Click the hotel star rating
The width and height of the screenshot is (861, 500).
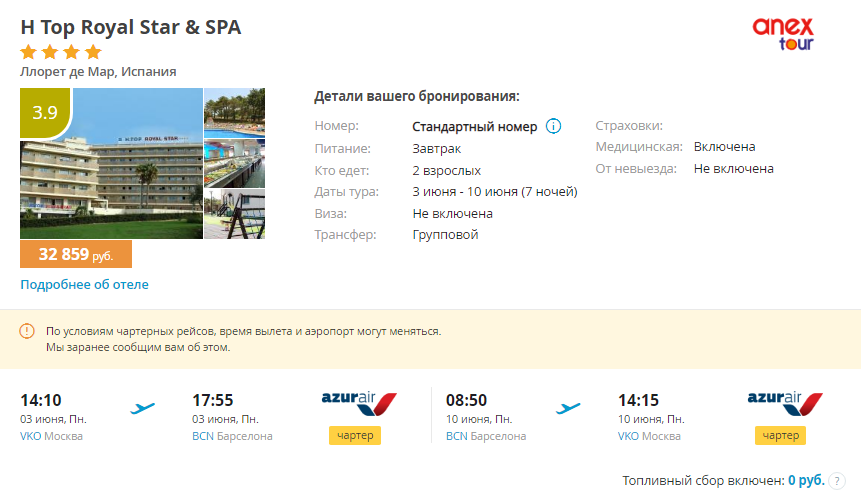coord(61,52)
